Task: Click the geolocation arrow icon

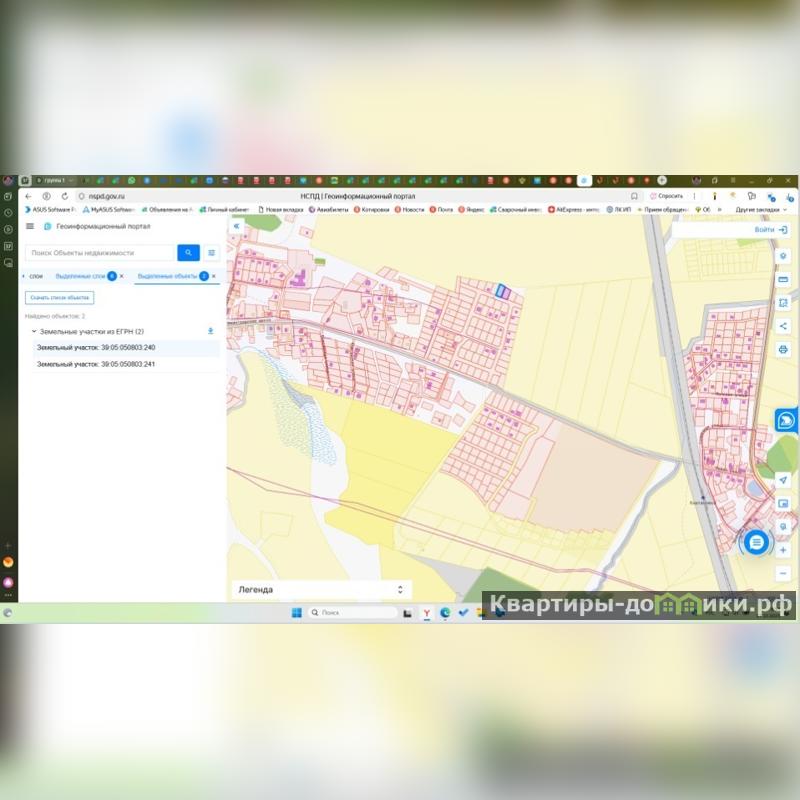Action: (x=783, y=480)
